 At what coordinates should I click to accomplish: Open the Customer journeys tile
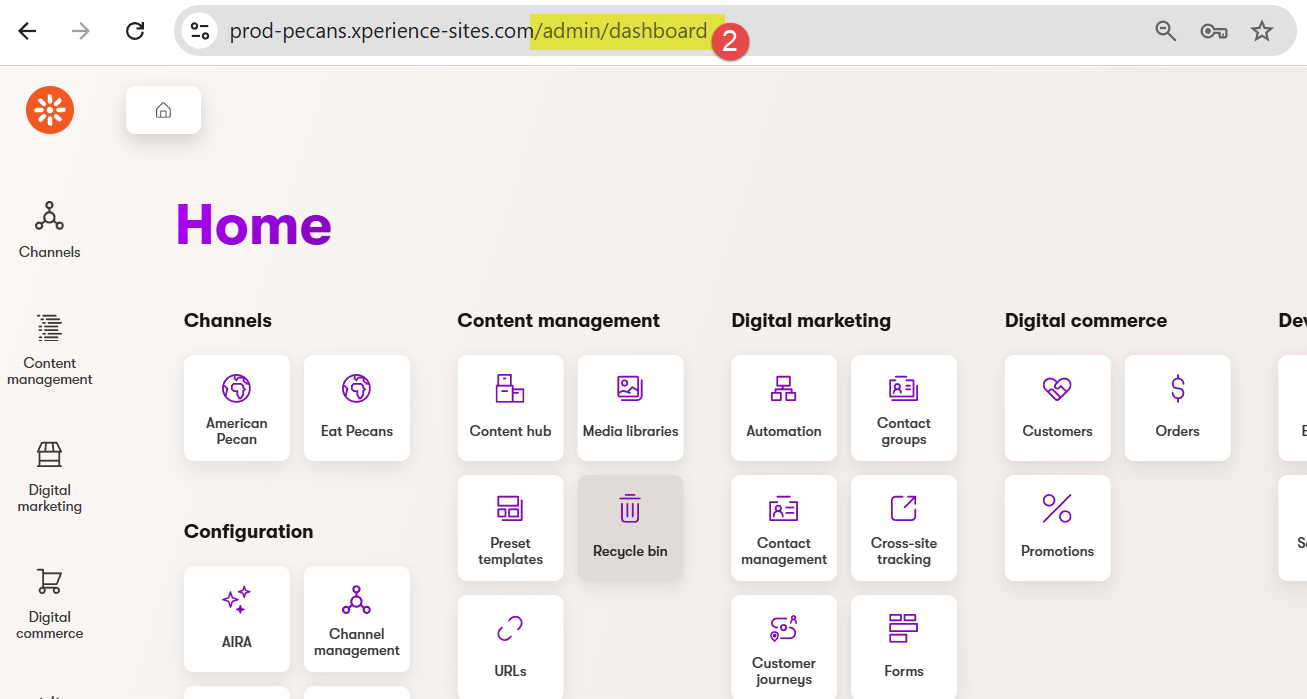[x=784, y=647]
